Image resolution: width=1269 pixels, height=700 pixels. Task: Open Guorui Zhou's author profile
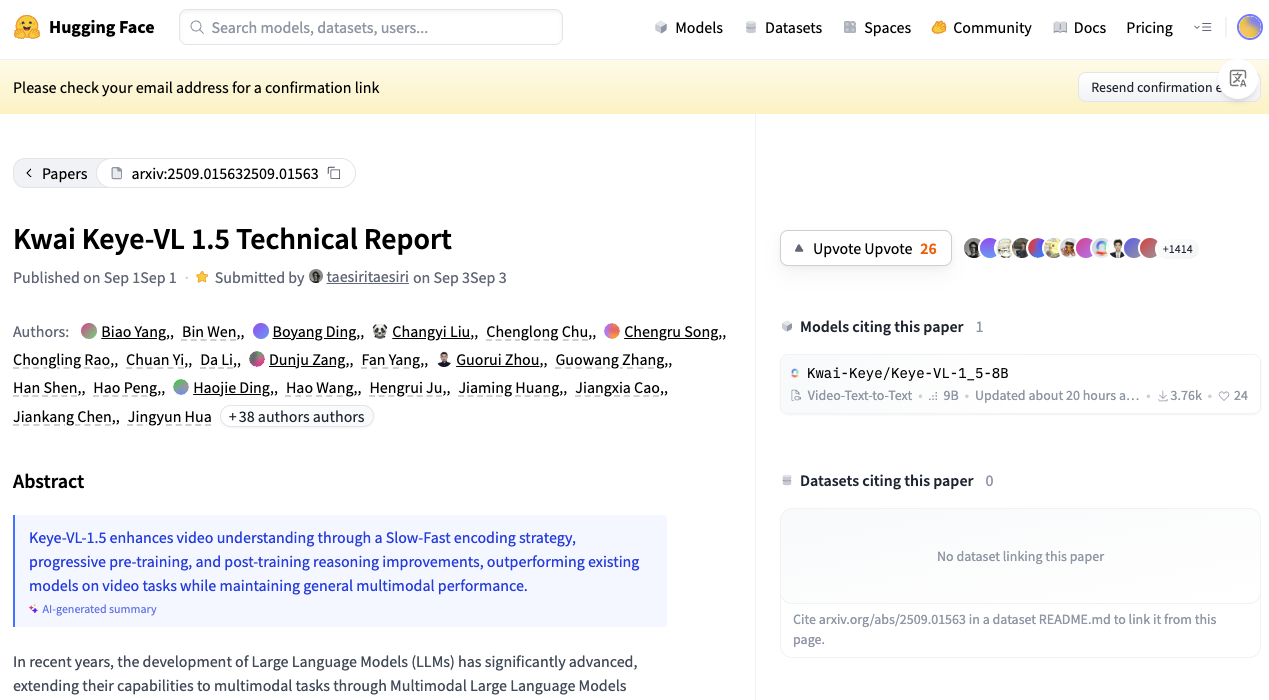pyautogui.click(x=499, y=359)
